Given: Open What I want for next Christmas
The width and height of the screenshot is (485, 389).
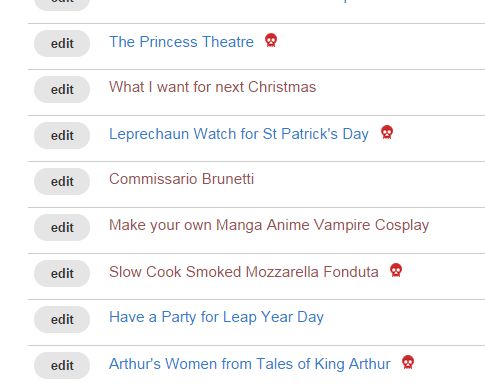Looking at the screenshot, I should 212,87.
